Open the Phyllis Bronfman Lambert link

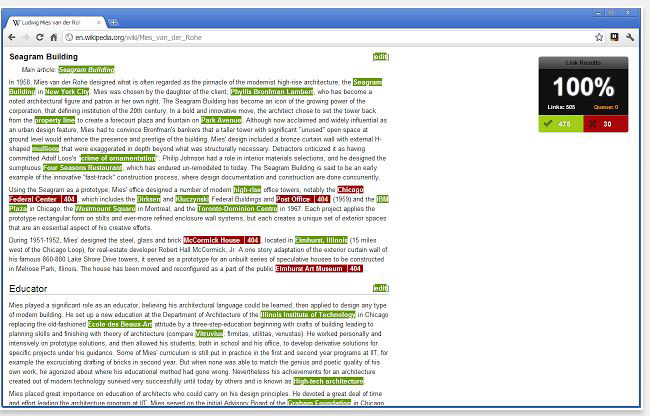[271, 91]
